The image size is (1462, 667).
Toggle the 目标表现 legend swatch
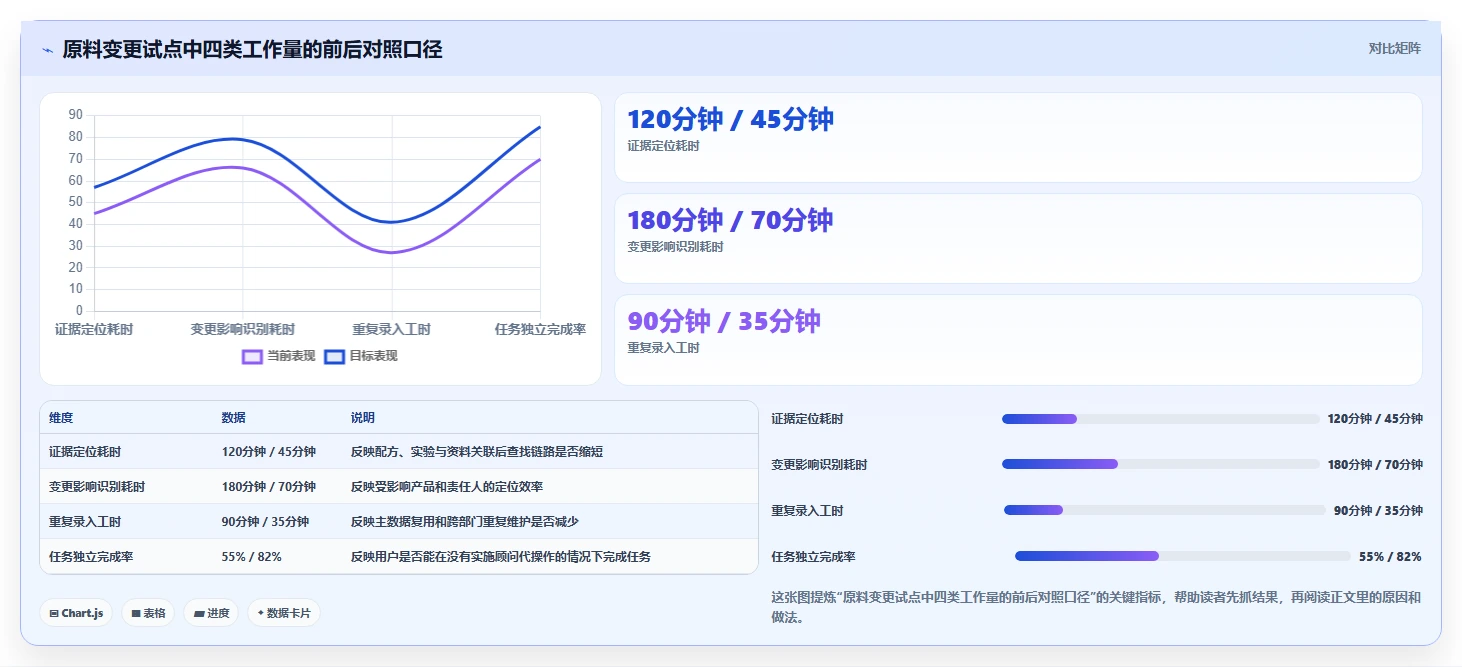[334, 356]
